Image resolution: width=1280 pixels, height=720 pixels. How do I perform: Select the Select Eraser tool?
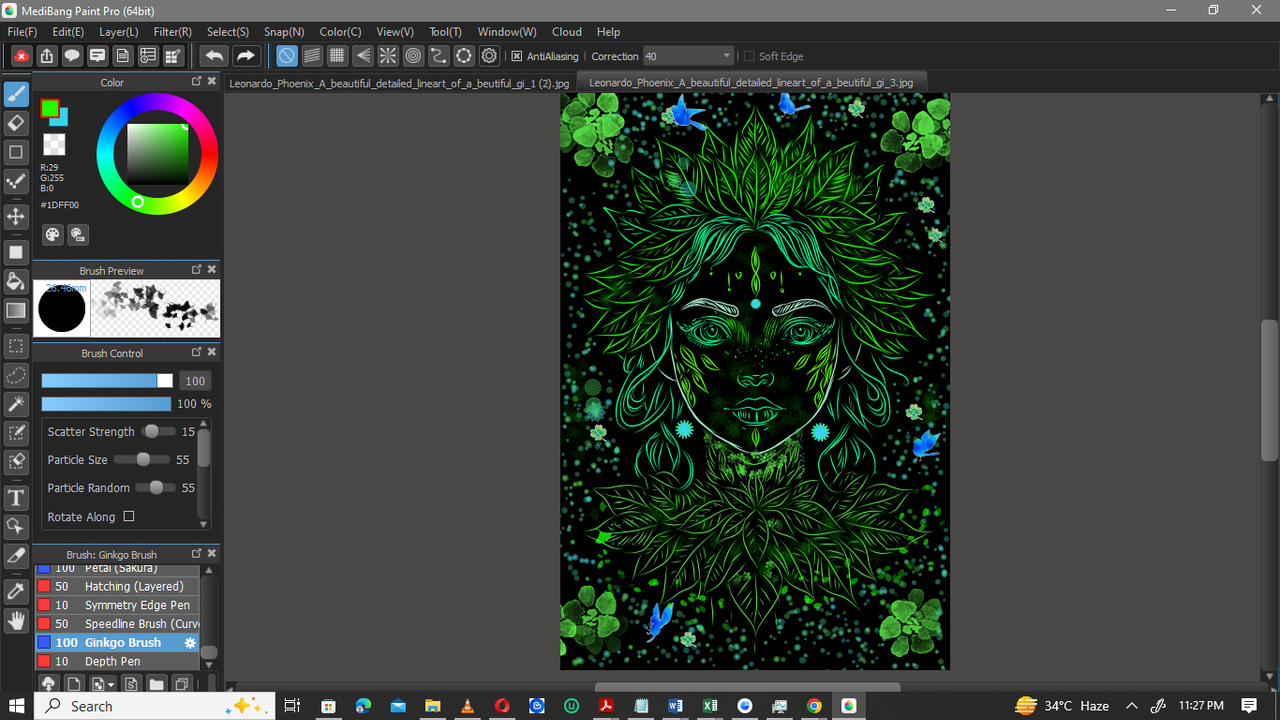click(x=16, y=462)
